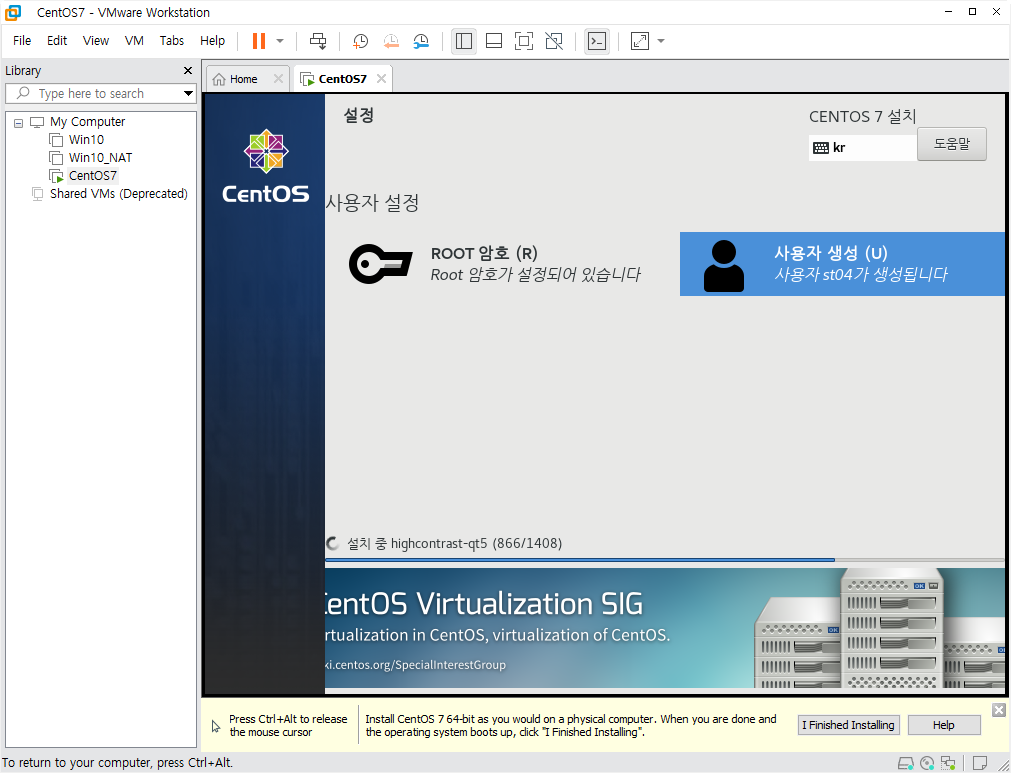Open ROOT 암호 settings
The image size is (1011, 773).
coord(495,264)
